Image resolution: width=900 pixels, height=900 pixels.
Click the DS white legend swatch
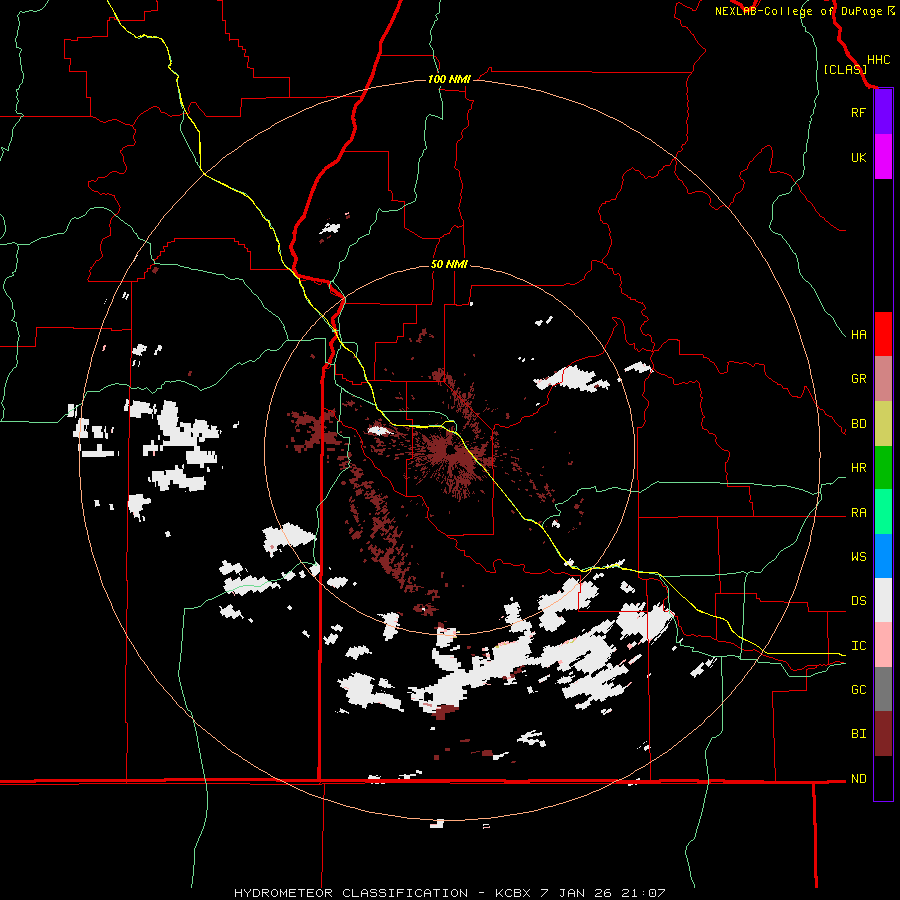[883, 600]
